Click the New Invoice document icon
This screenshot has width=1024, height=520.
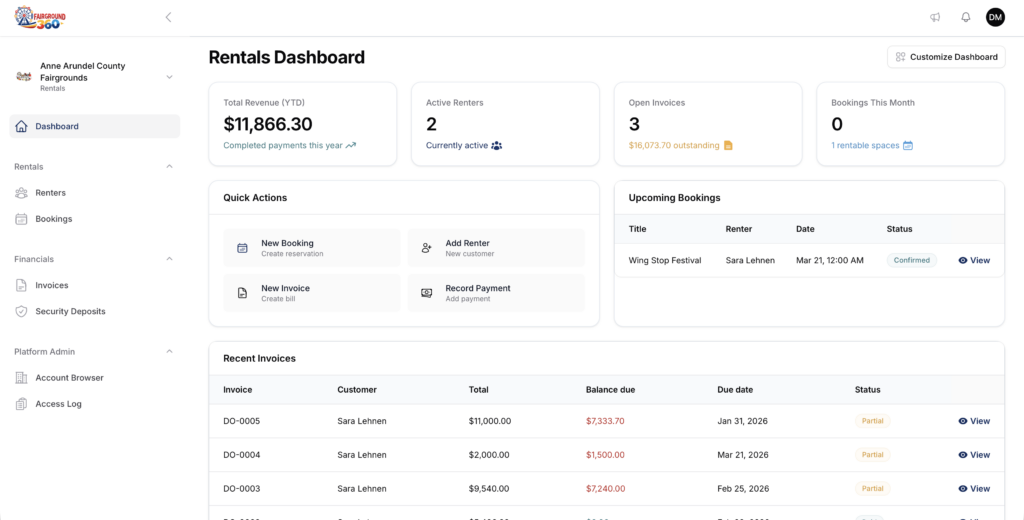(x=242, y=293)
